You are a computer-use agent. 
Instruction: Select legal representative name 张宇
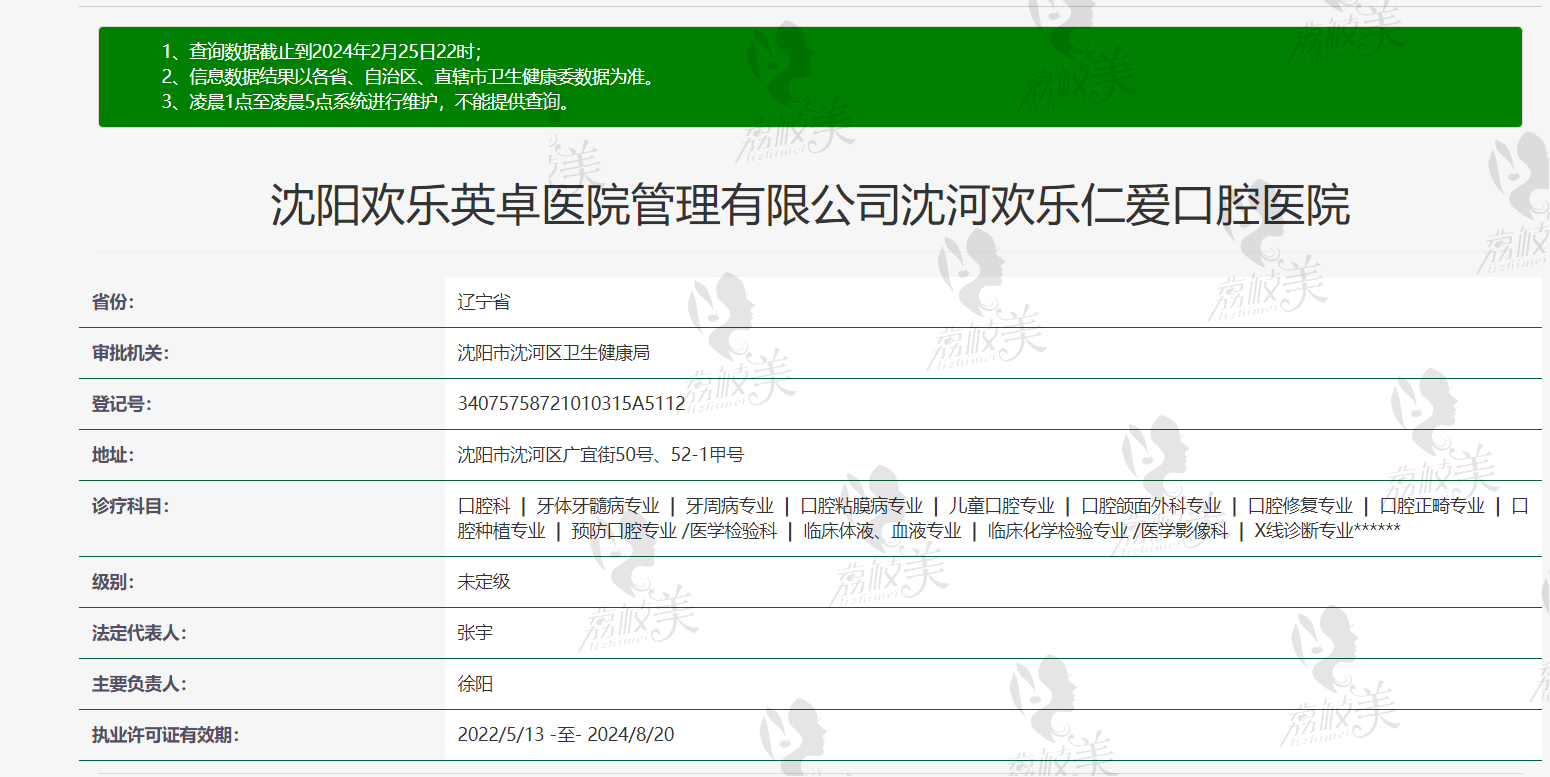(475, 633)
